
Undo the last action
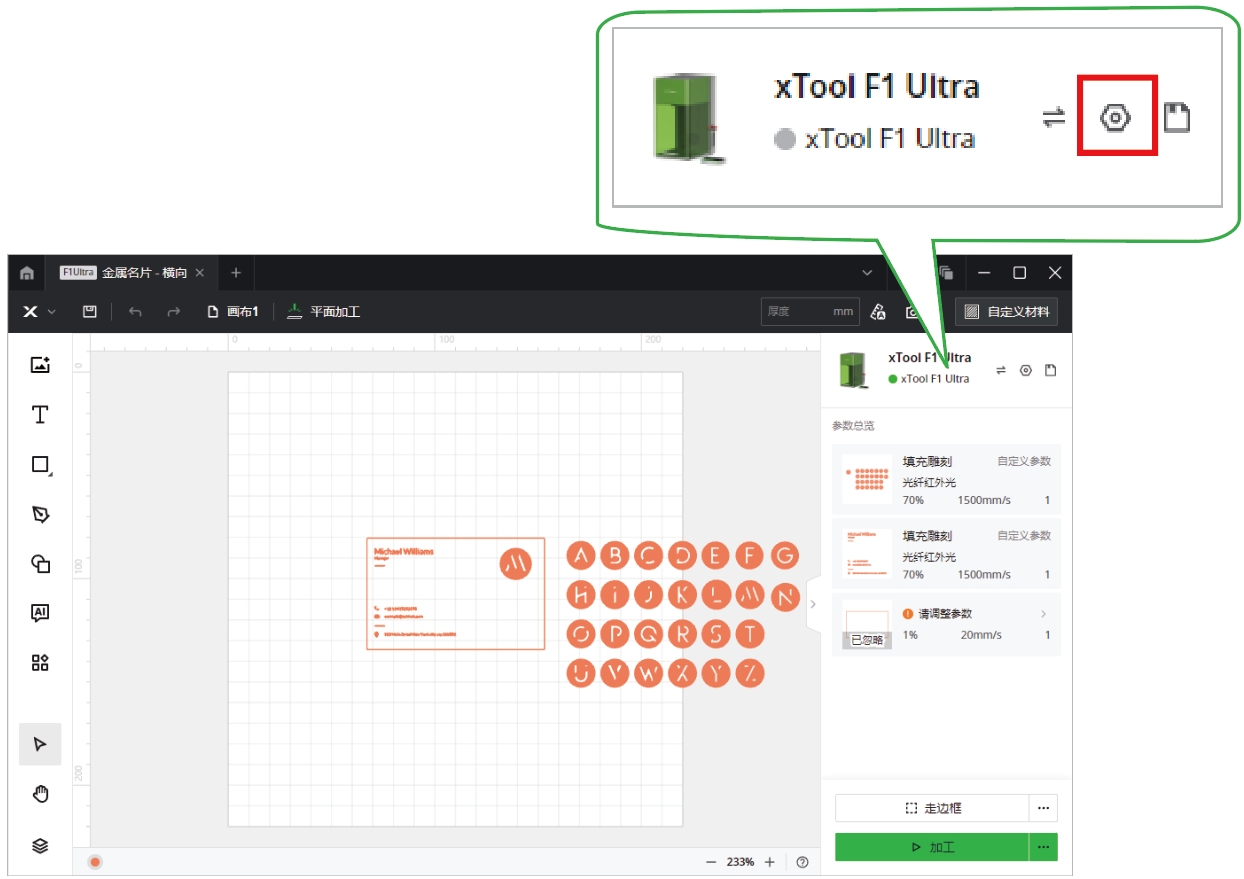point(135,312)
